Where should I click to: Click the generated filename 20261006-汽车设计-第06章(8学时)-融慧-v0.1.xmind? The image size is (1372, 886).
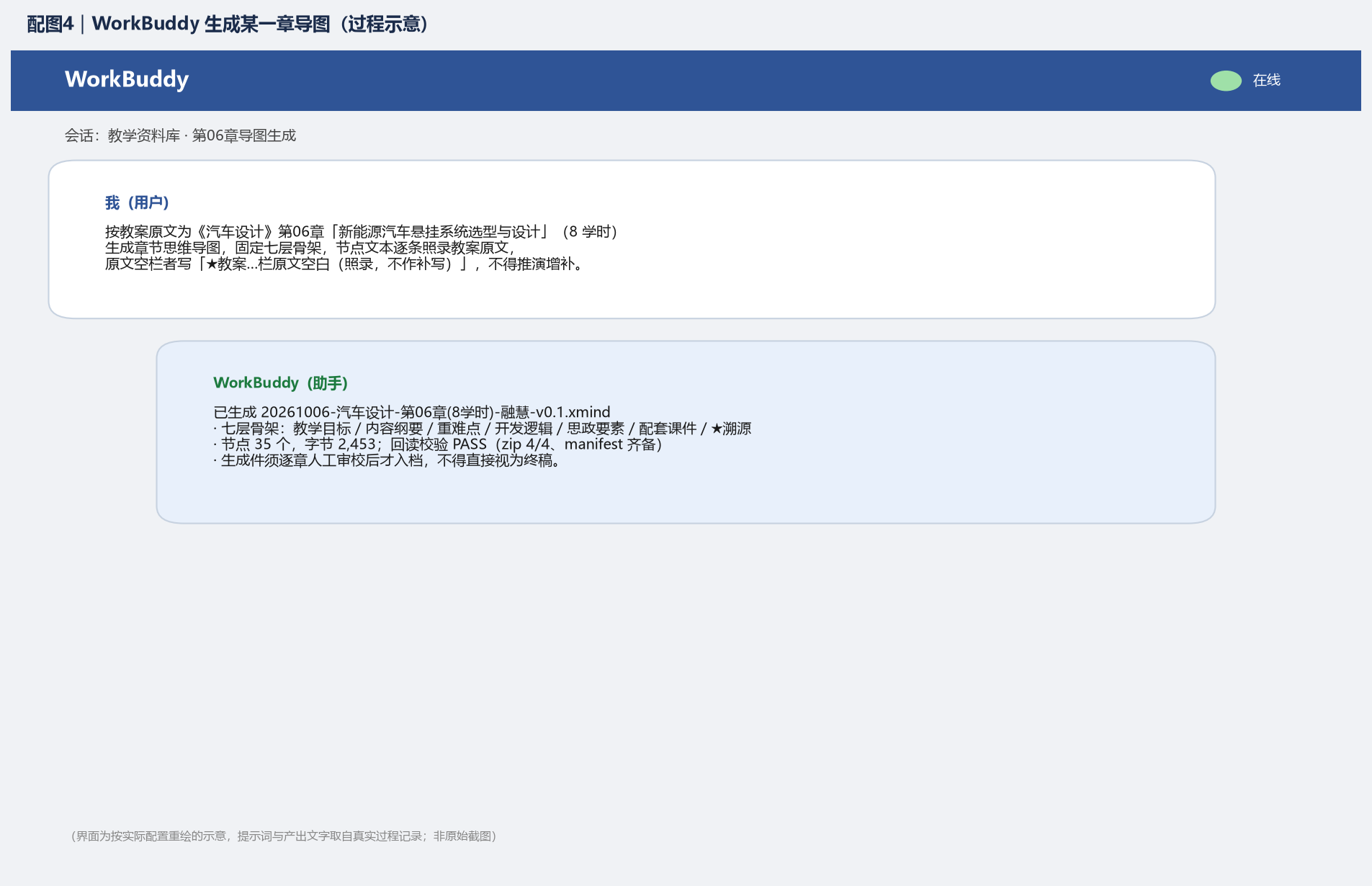click(435, 412)
